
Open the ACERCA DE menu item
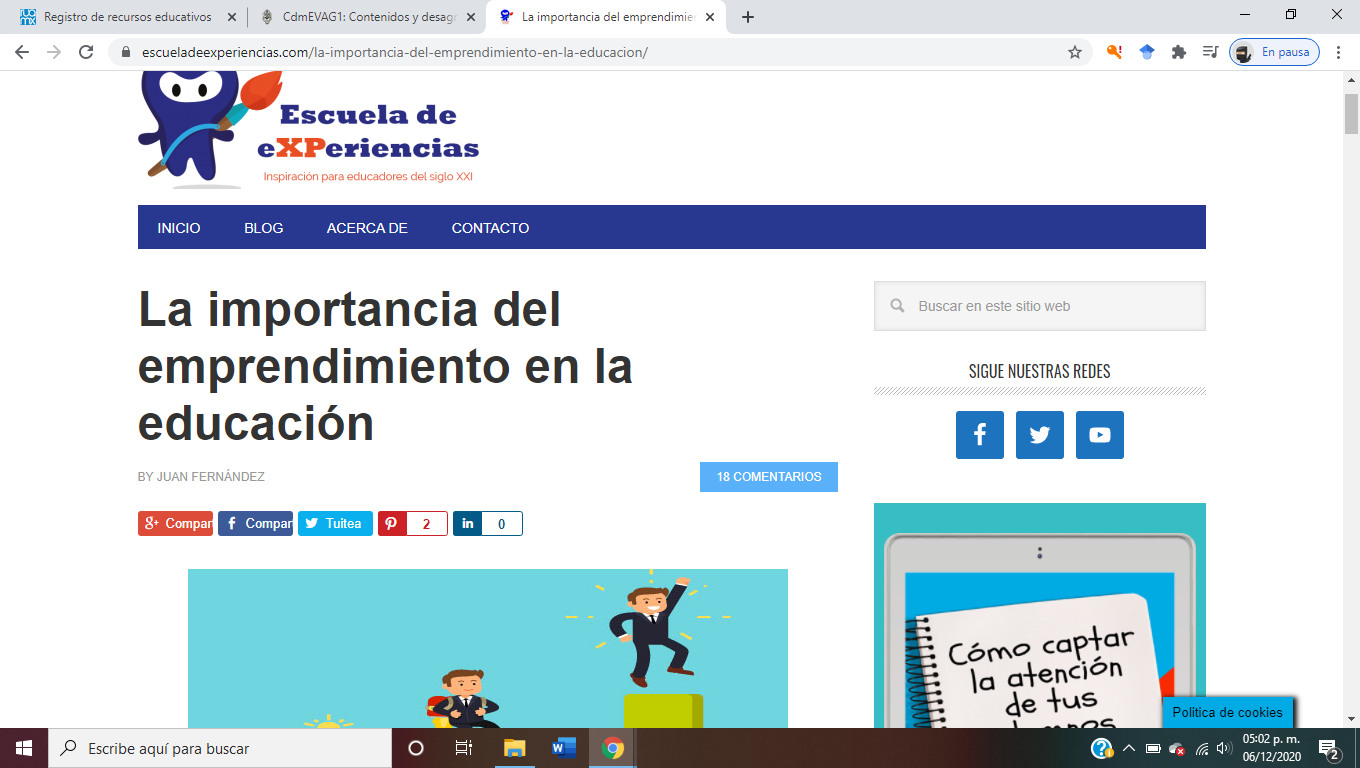coord(367,228)
